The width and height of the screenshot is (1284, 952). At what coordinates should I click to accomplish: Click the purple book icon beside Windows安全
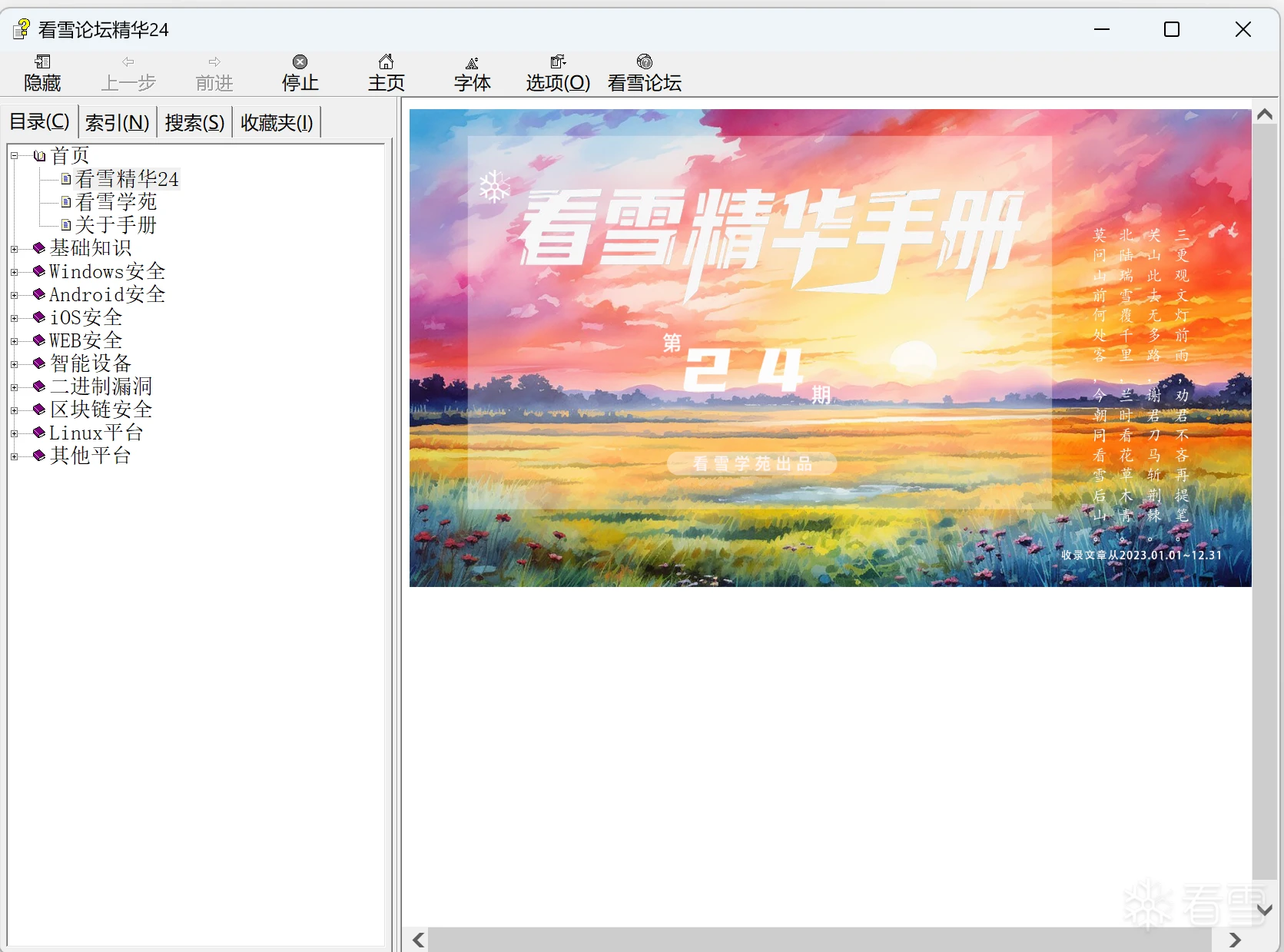[x=39, y=271]
